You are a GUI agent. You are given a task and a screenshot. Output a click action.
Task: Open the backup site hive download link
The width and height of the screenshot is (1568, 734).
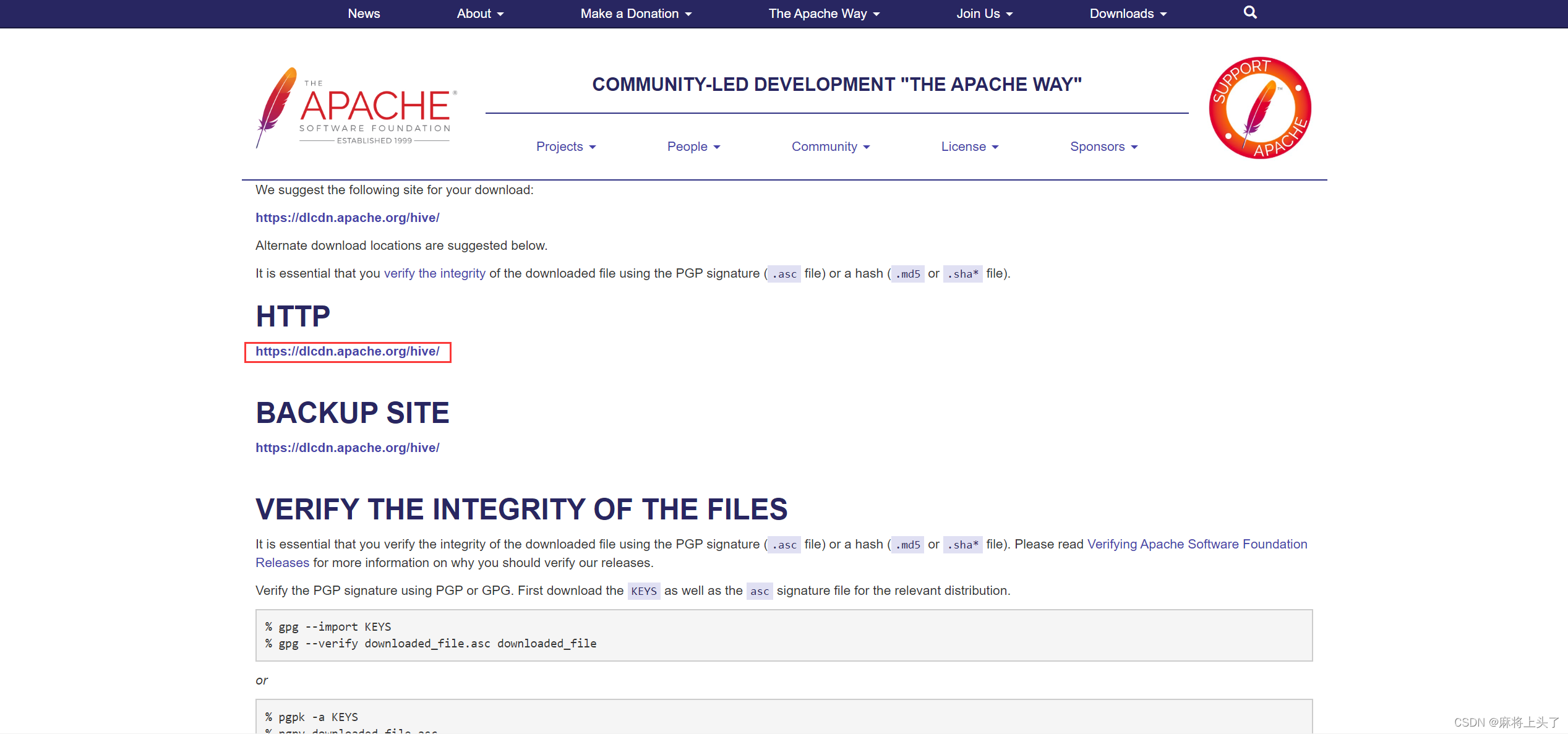click(x=347, y=447)
